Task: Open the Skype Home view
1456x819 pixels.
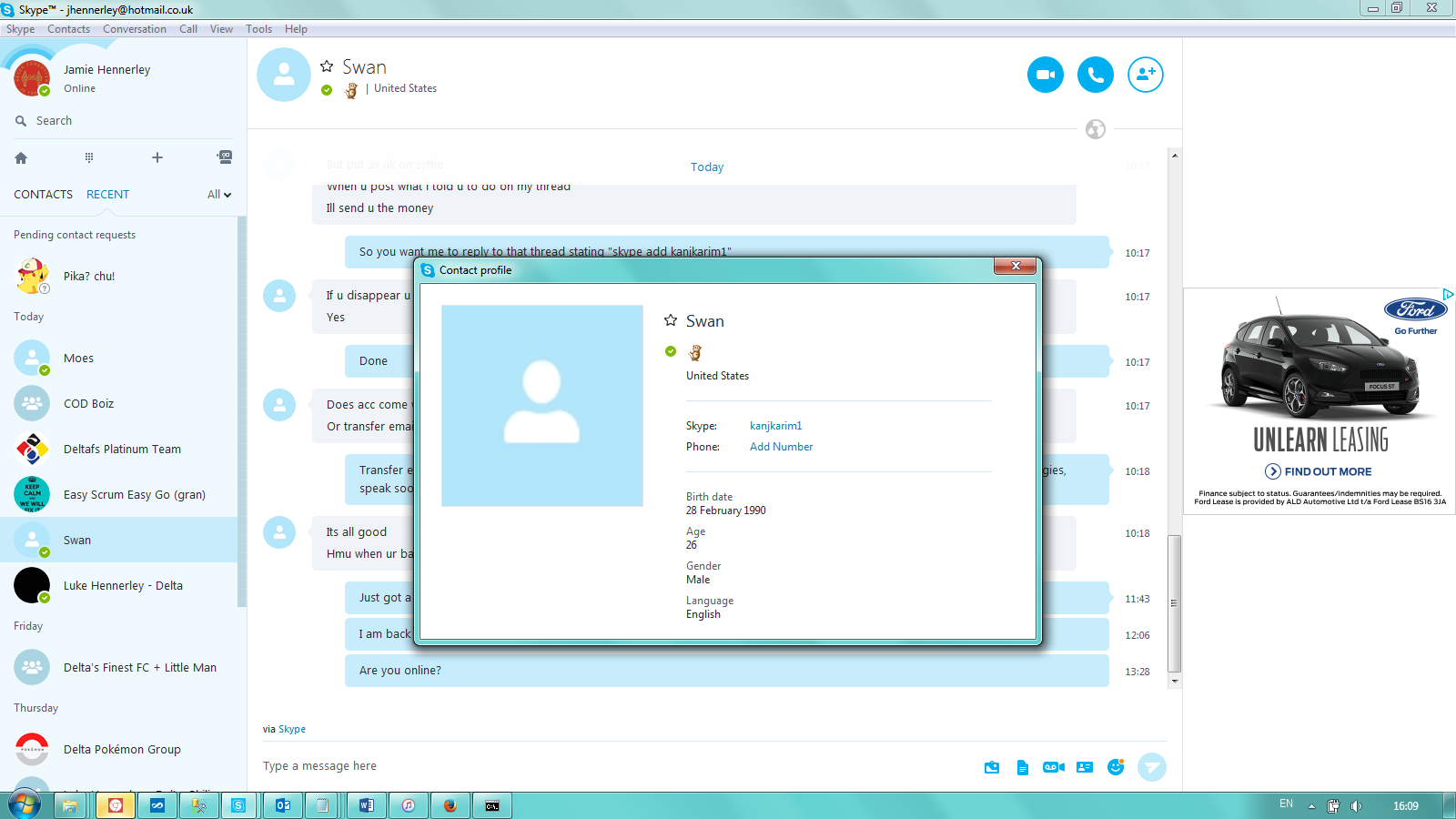Action: pos(21,157)
